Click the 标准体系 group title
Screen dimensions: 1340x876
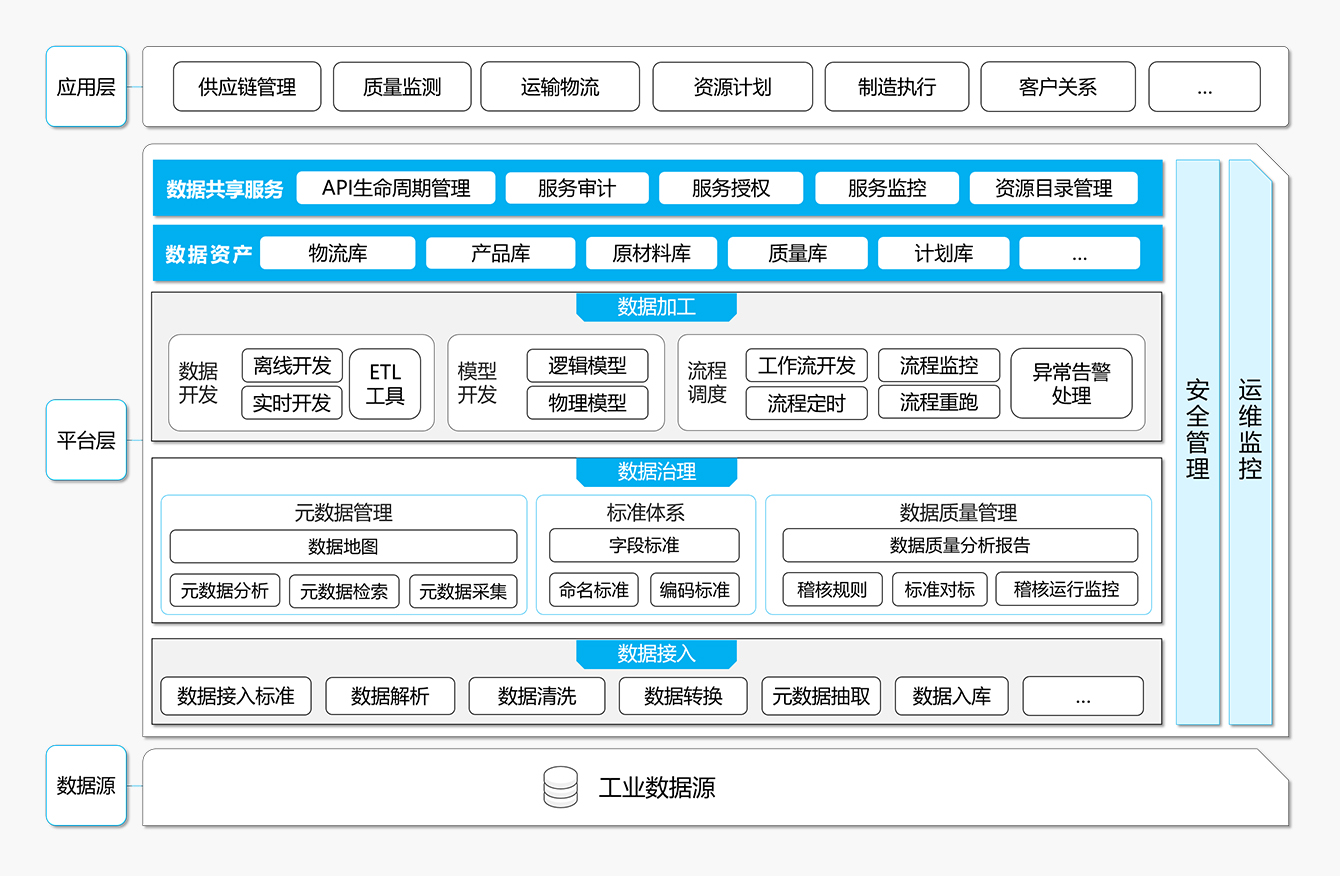(x=645, y=513)
